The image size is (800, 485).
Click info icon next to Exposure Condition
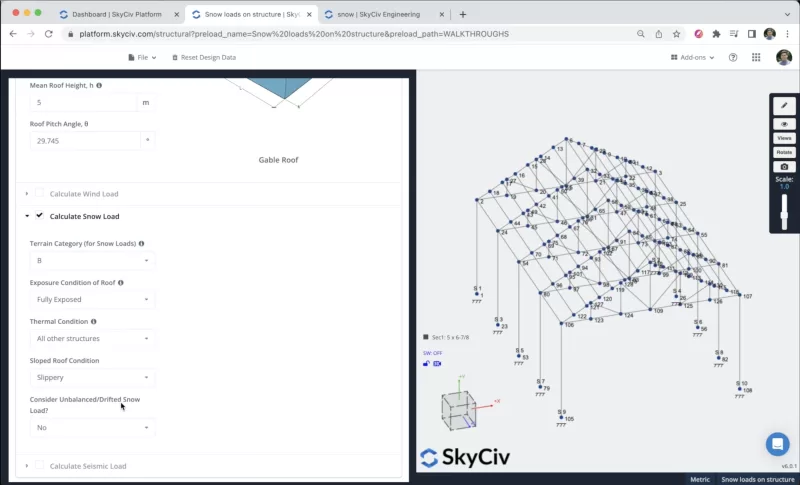click(x=121, y=283)
